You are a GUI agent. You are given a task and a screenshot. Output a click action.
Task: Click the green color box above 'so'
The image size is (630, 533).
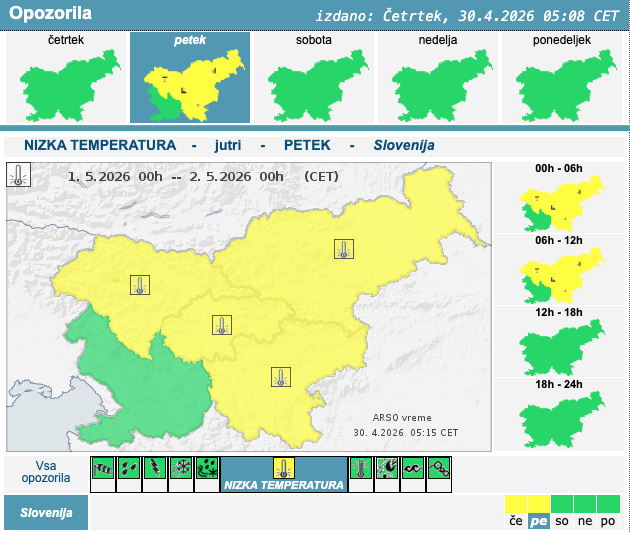click(562, 502)
